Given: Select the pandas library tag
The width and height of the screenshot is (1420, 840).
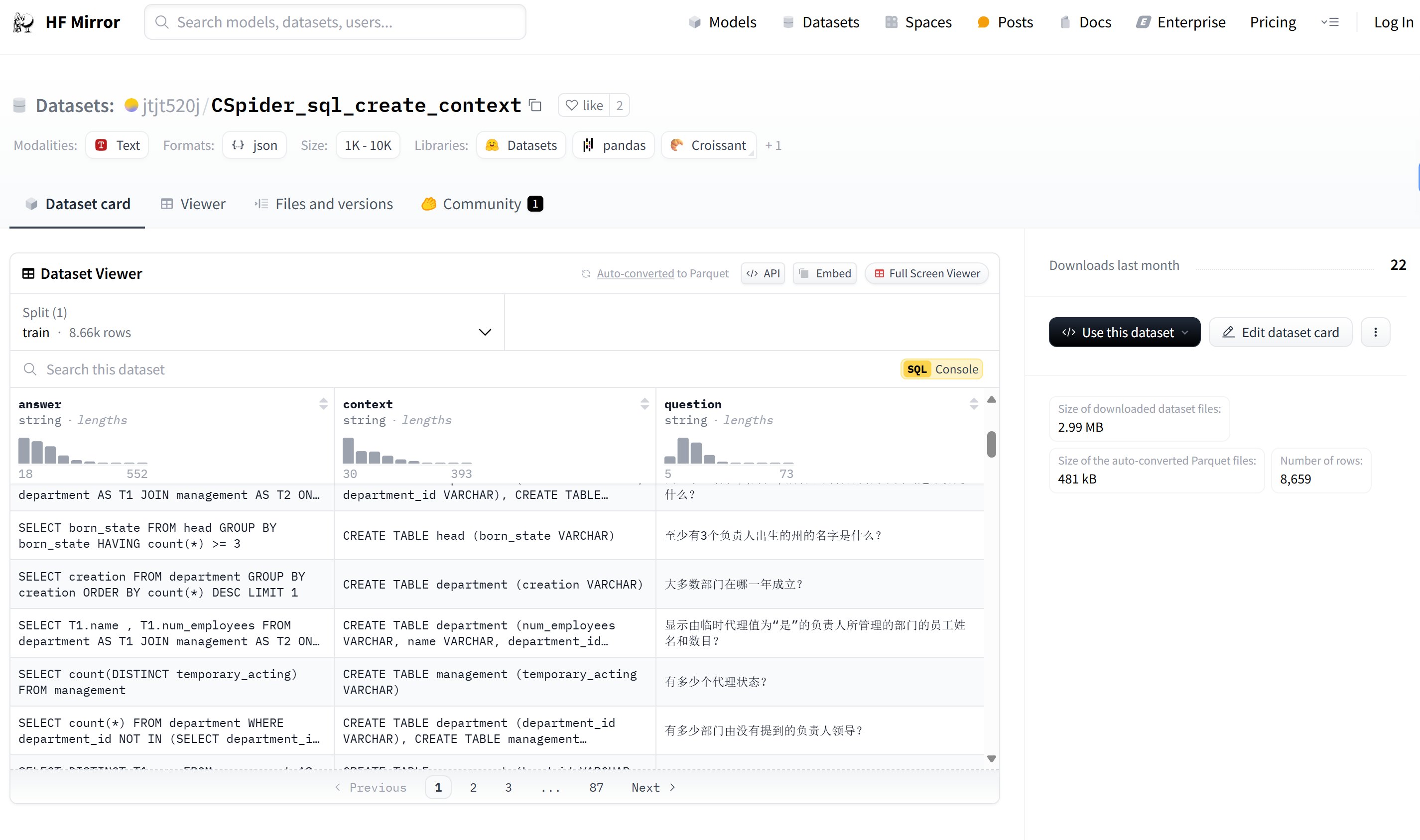Looking at the screenshot, I should point(614,145).
